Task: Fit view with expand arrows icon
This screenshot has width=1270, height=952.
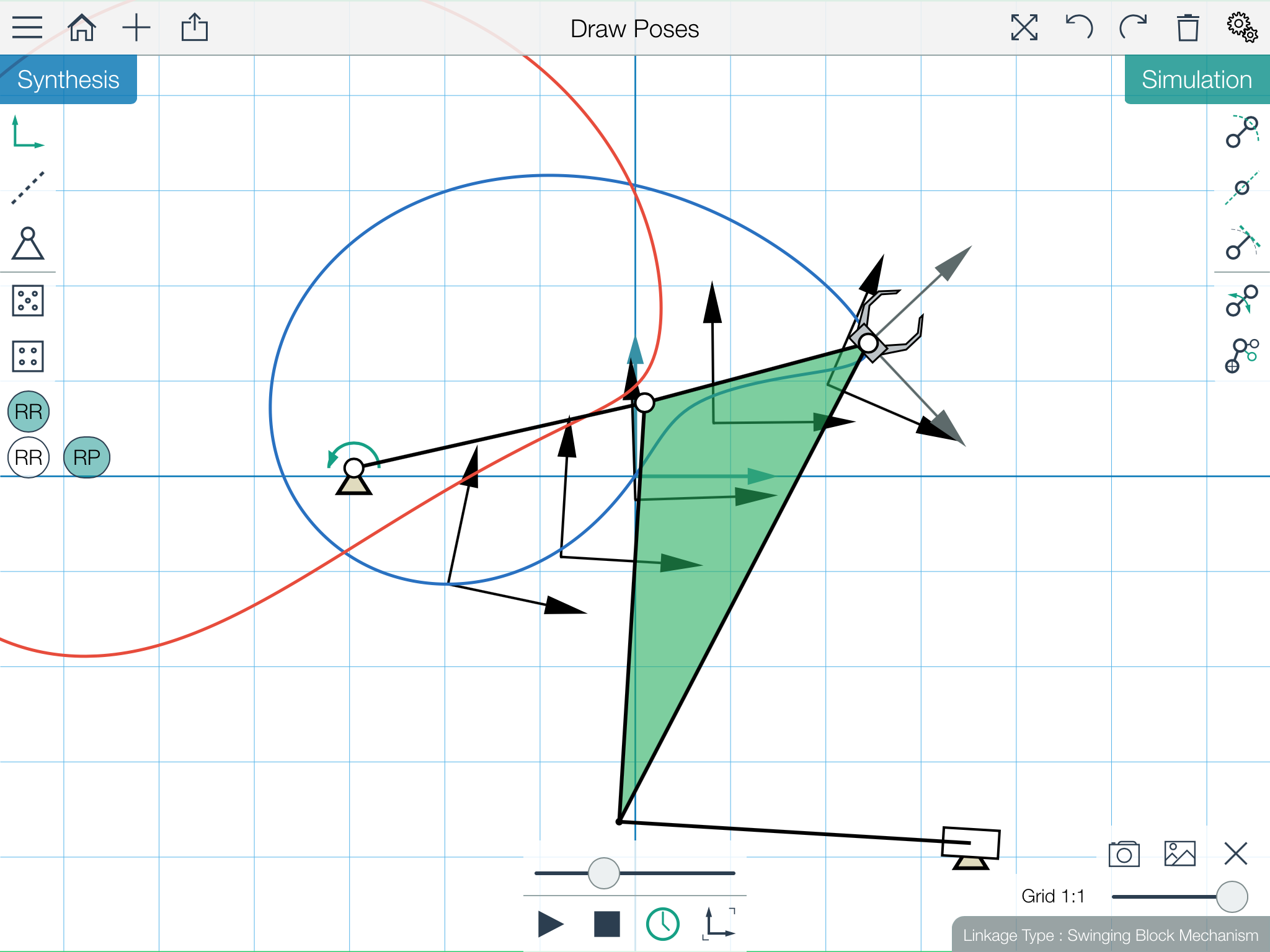Action: (x=1024, y=28)
